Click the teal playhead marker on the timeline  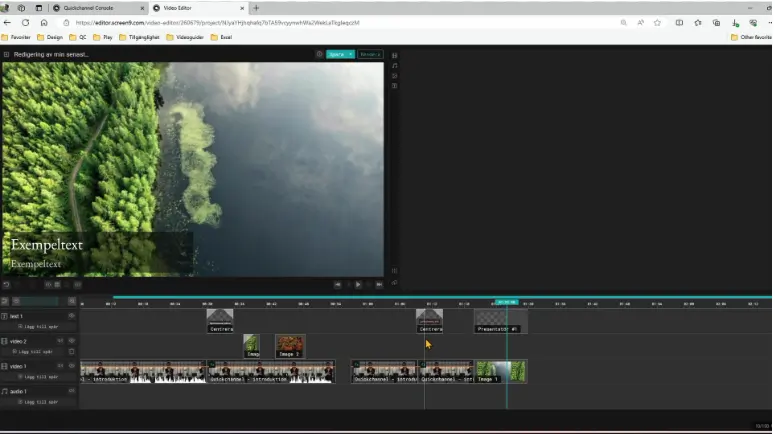pyautogui.click(x=507, y=302)
